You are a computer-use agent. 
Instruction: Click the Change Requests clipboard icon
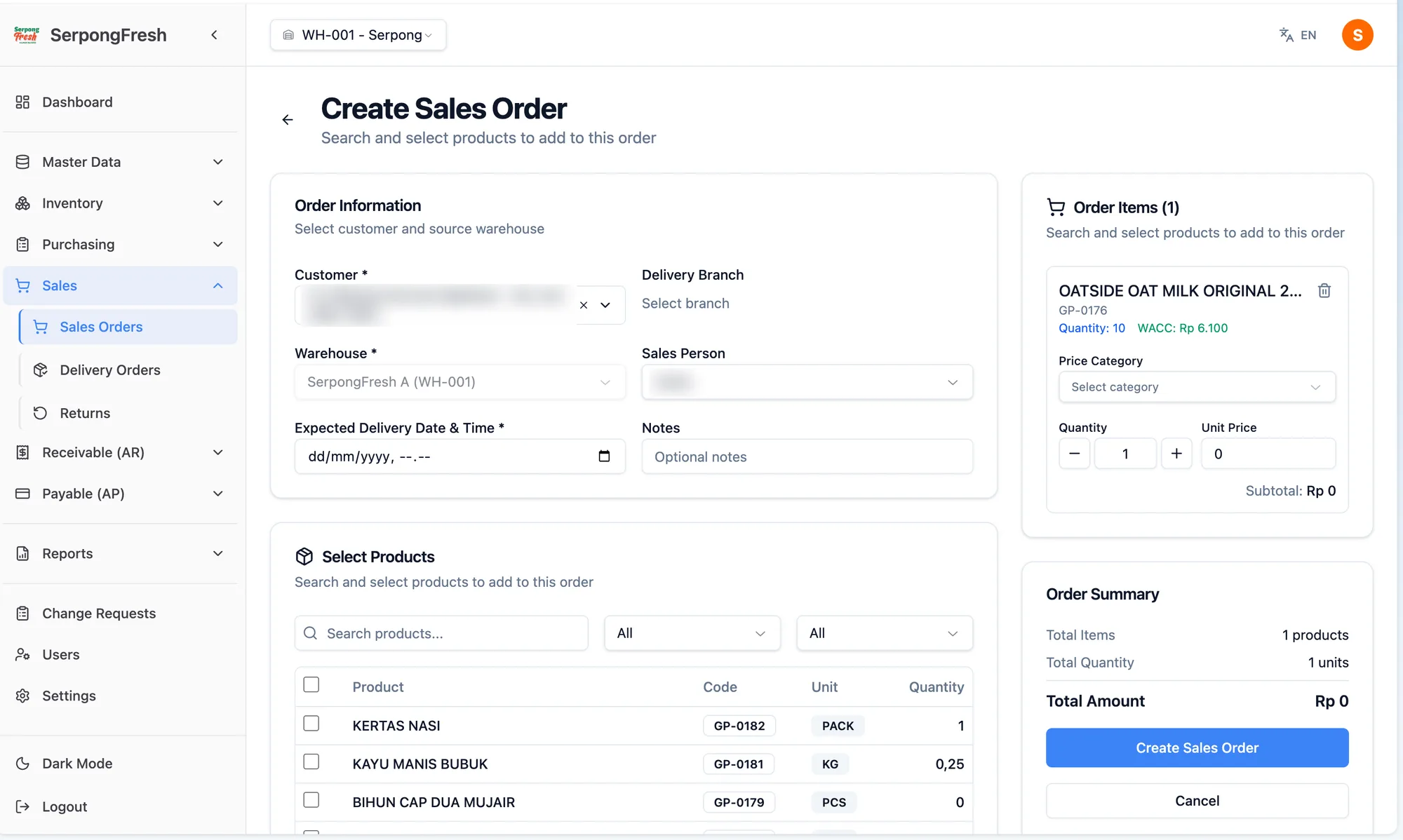point(22,614)
